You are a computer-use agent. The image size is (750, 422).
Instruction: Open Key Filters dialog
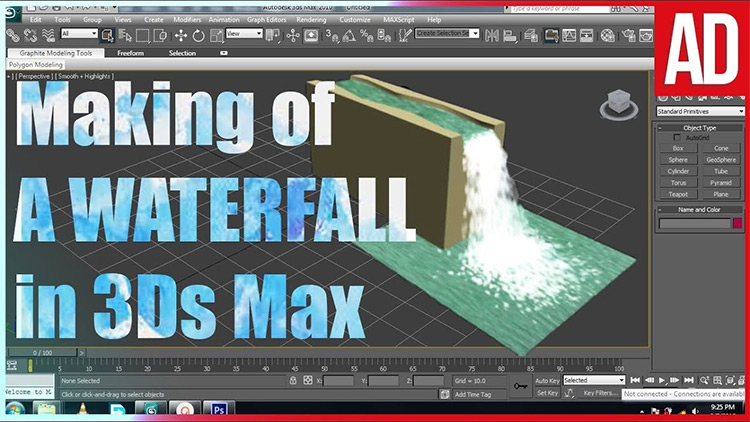coord(600,393)
